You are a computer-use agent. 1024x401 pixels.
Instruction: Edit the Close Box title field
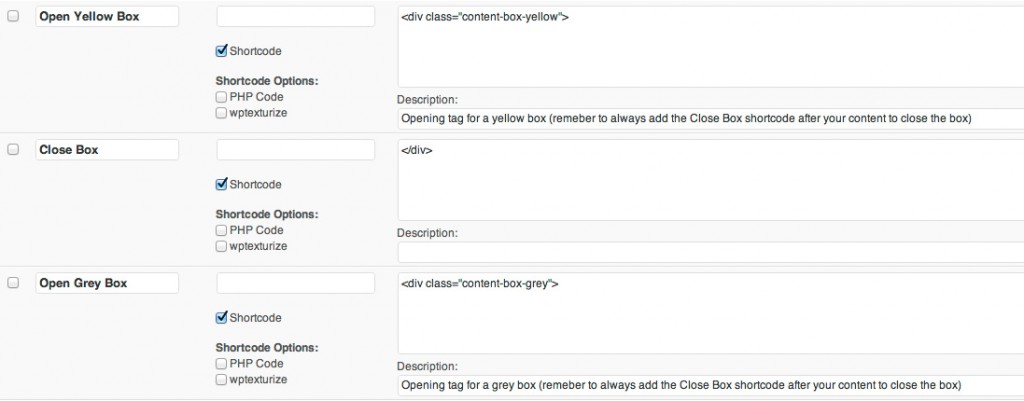click(107, 150)
